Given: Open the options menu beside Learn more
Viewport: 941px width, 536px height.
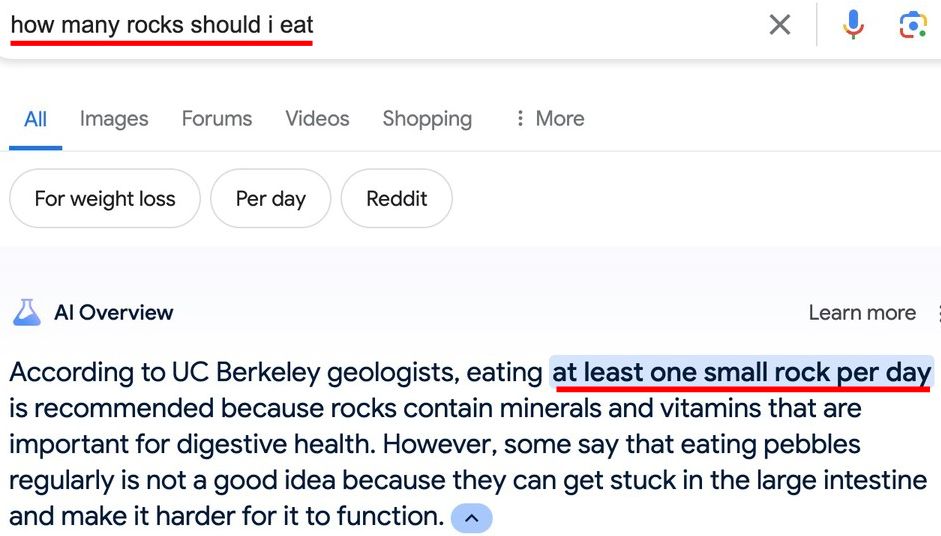Looking at the screenshot, I should [937, 313].
